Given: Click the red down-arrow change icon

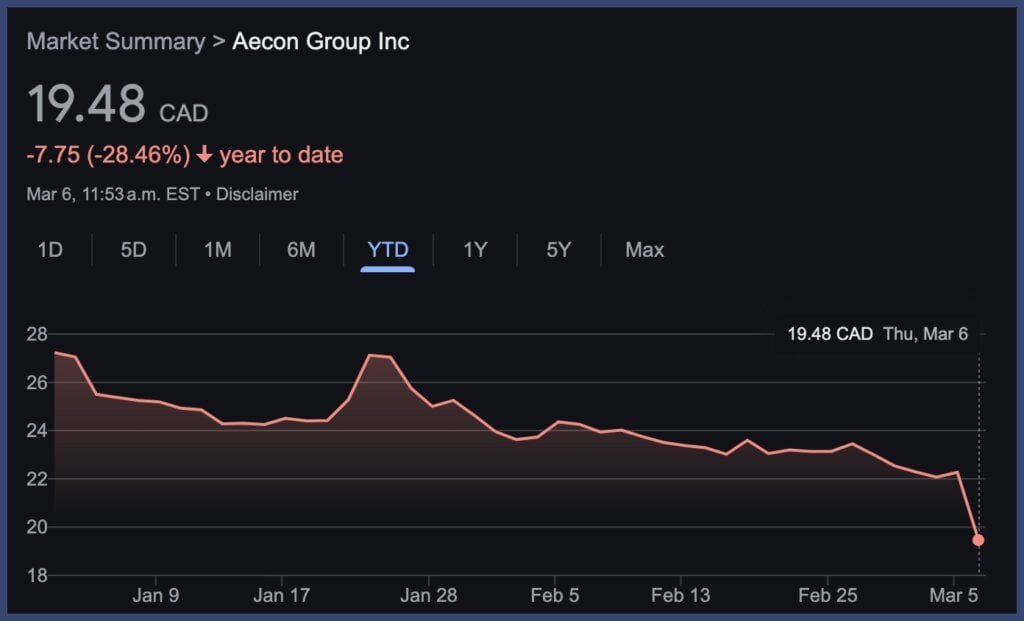Looking at the screenshot, I should click(x=204, y=156).
